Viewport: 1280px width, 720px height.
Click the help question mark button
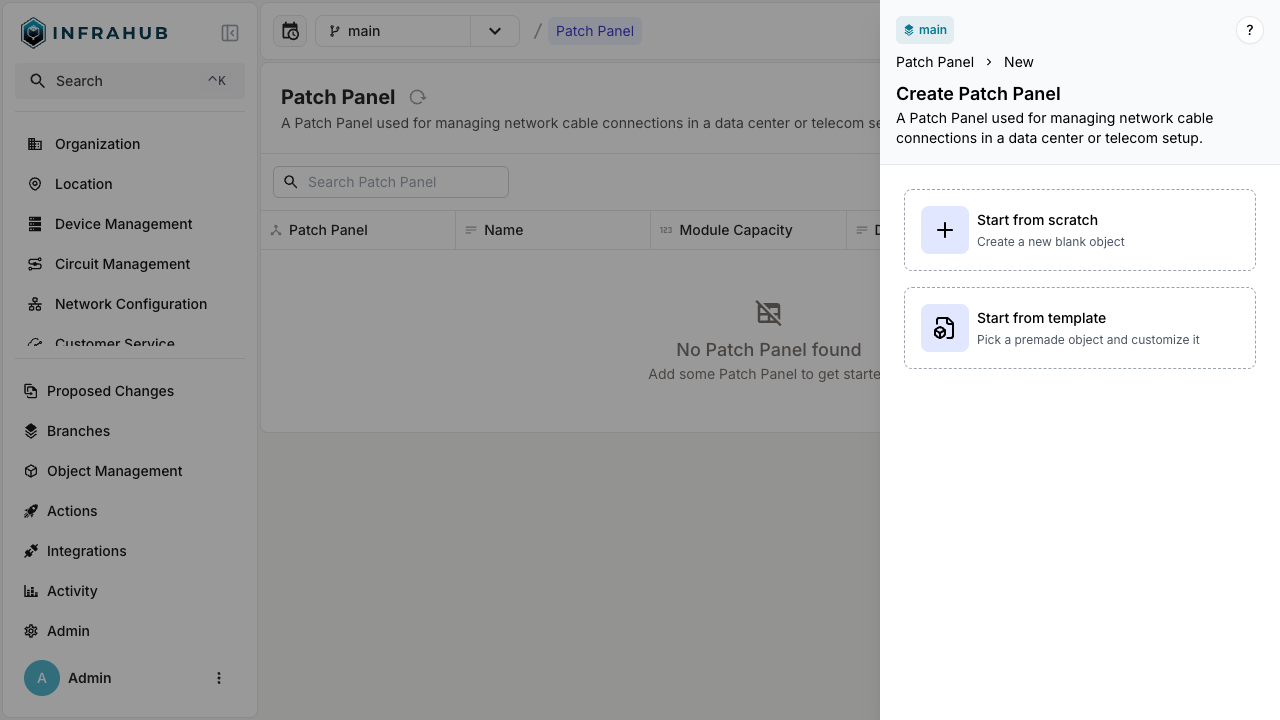[x=1249, y=31]
